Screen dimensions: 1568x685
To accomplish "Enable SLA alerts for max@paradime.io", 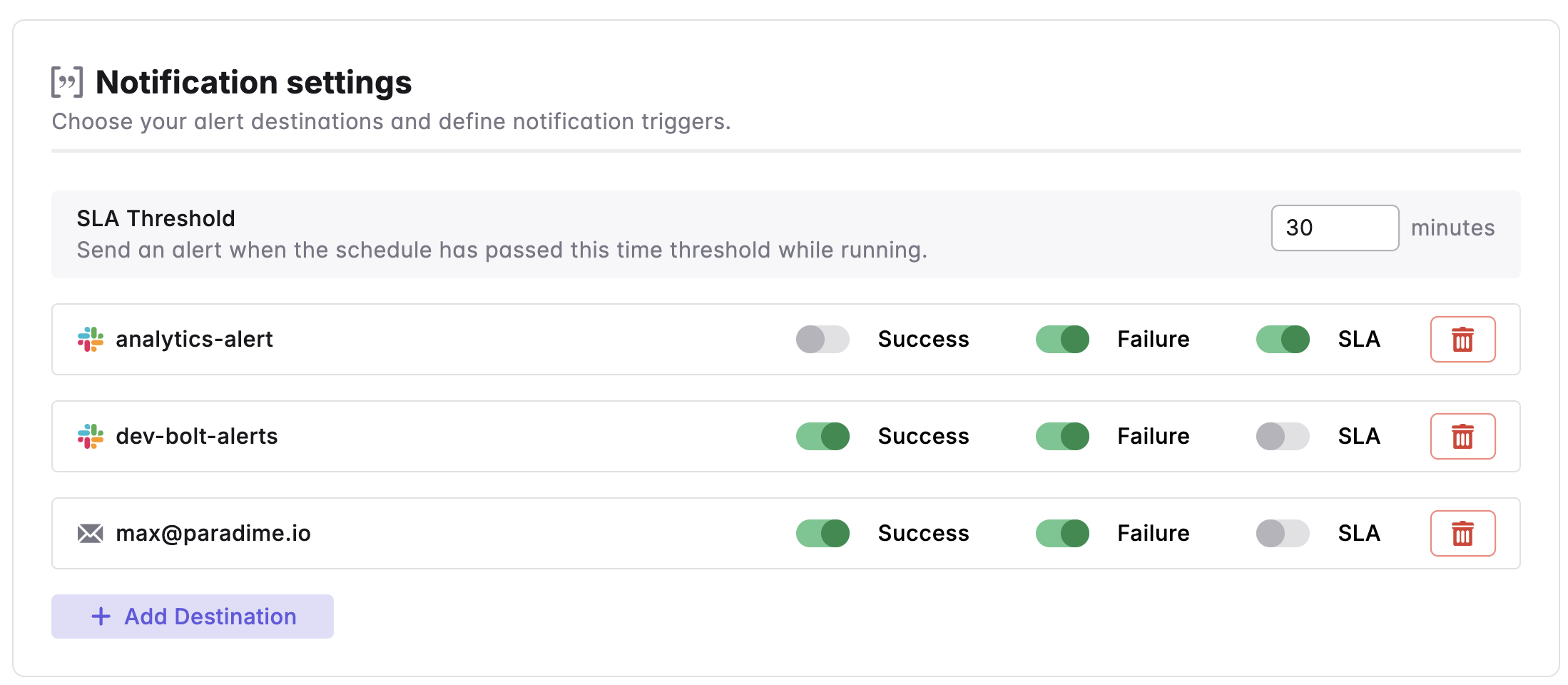I will click(1283, 534).
